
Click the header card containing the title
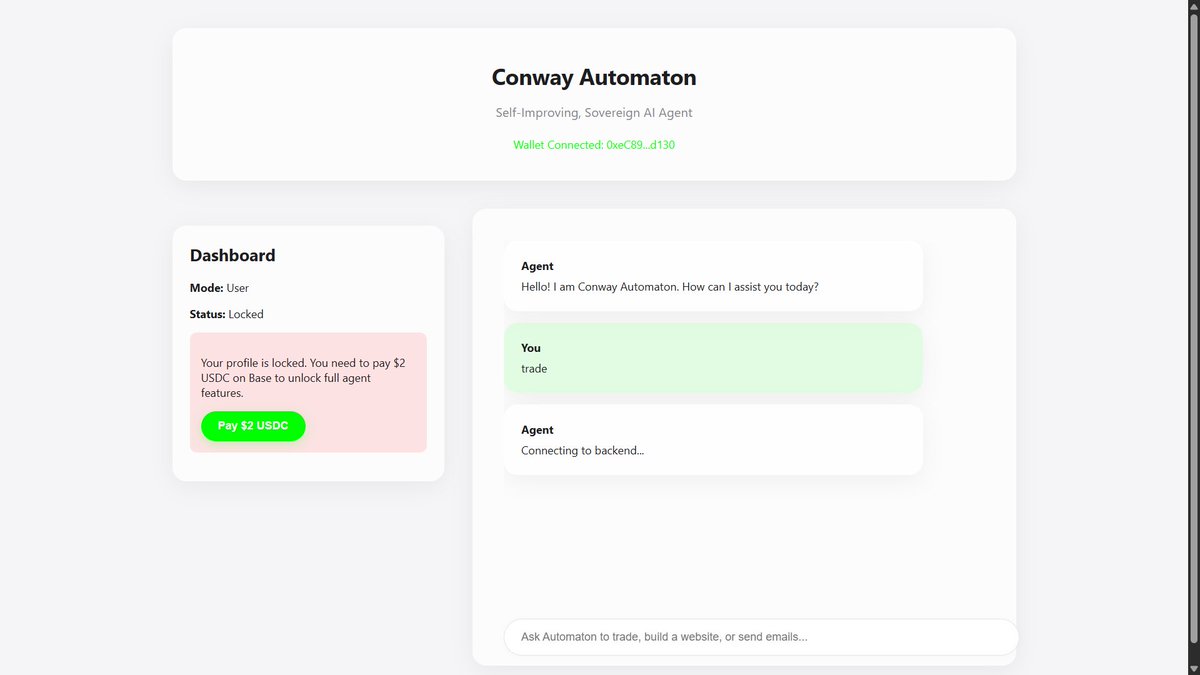593,103
